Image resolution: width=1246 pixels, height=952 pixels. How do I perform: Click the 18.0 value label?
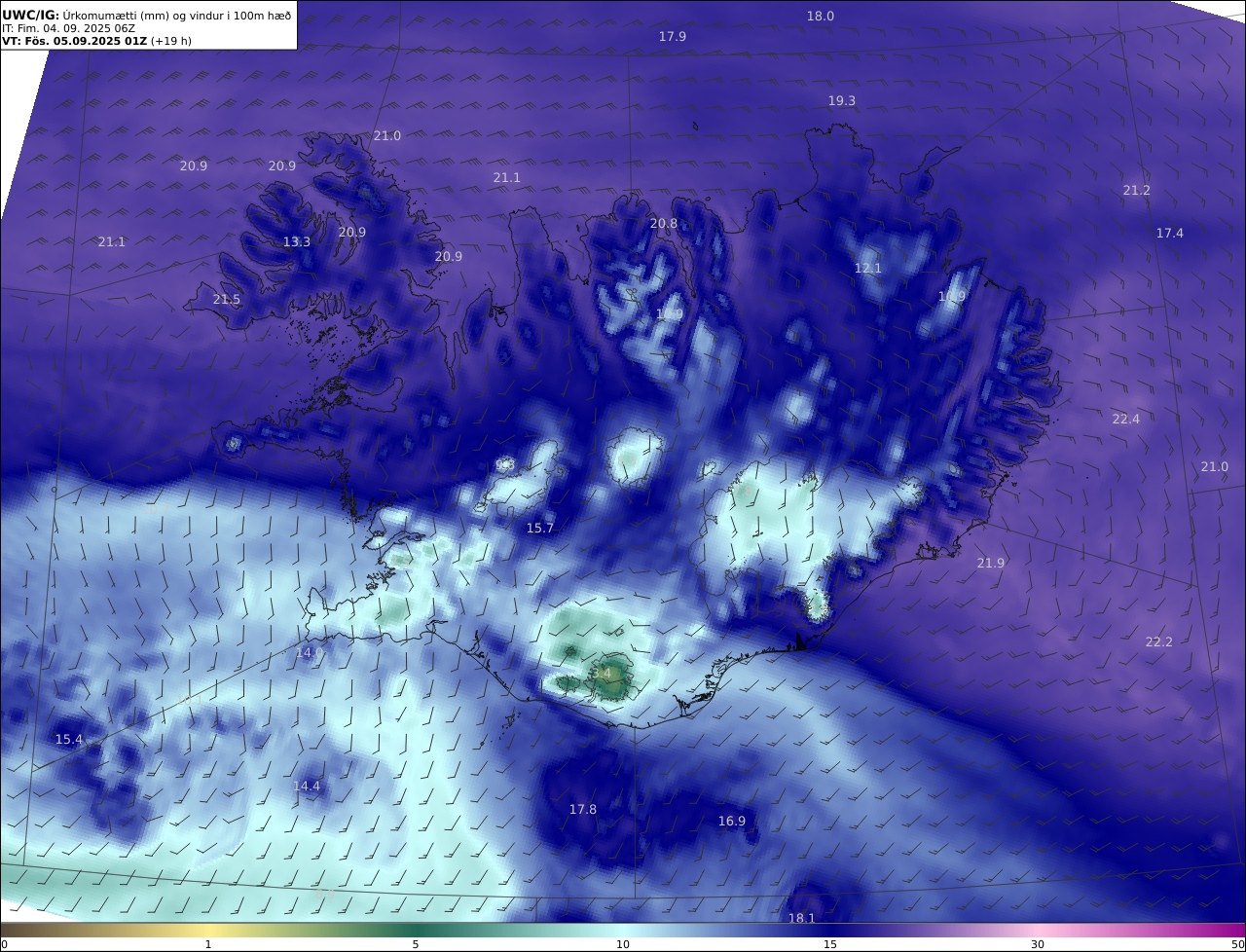click(821, 16)
